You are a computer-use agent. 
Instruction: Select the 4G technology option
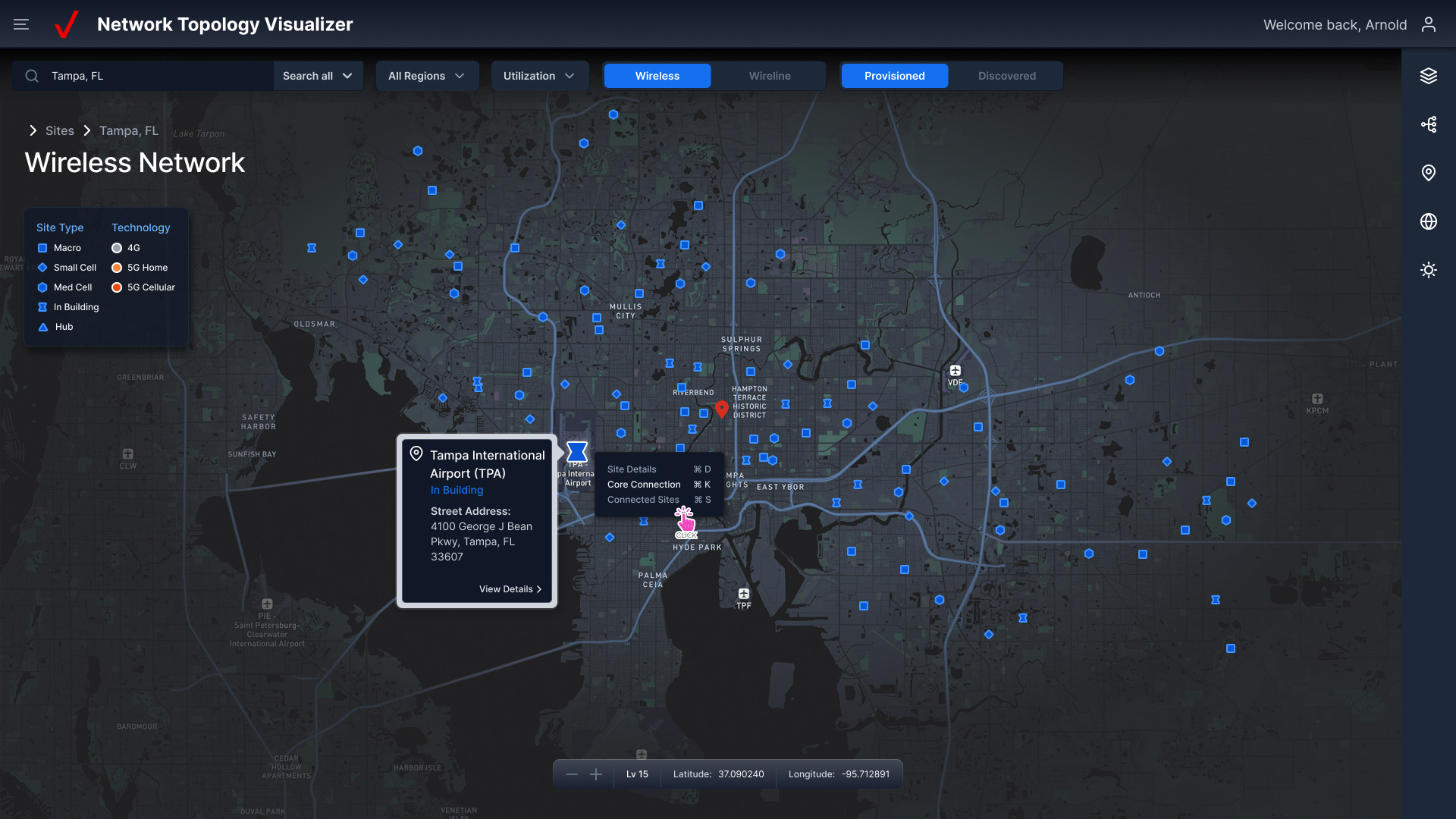(126, 248)
